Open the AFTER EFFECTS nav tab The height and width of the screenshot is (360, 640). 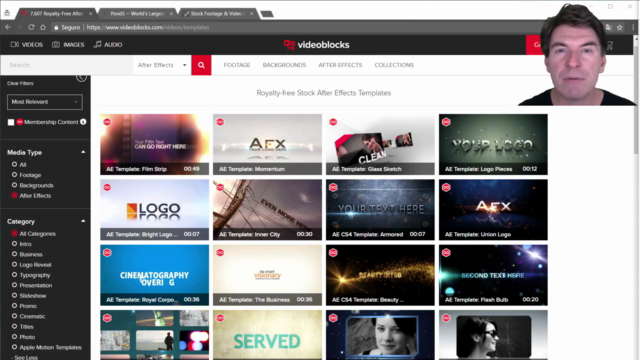340,65
